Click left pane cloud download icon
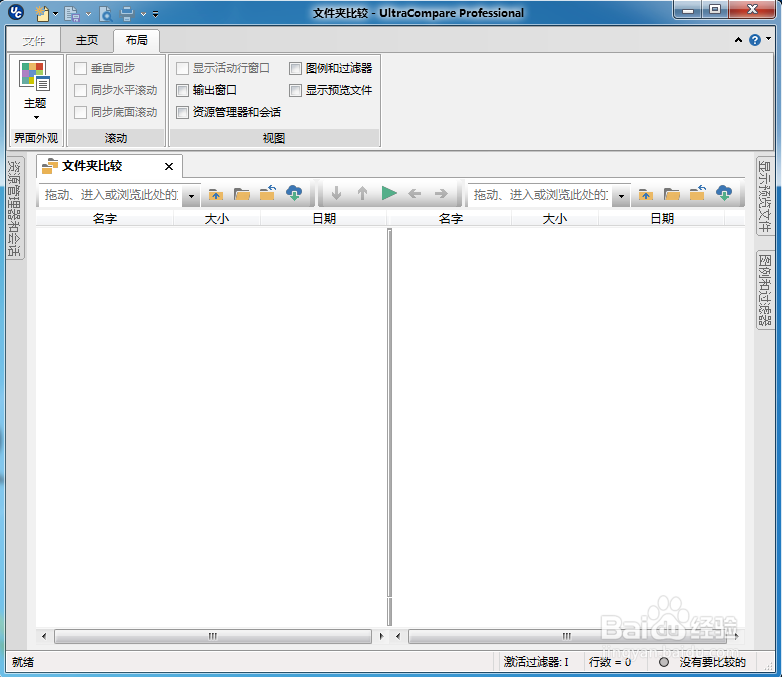 294,193
